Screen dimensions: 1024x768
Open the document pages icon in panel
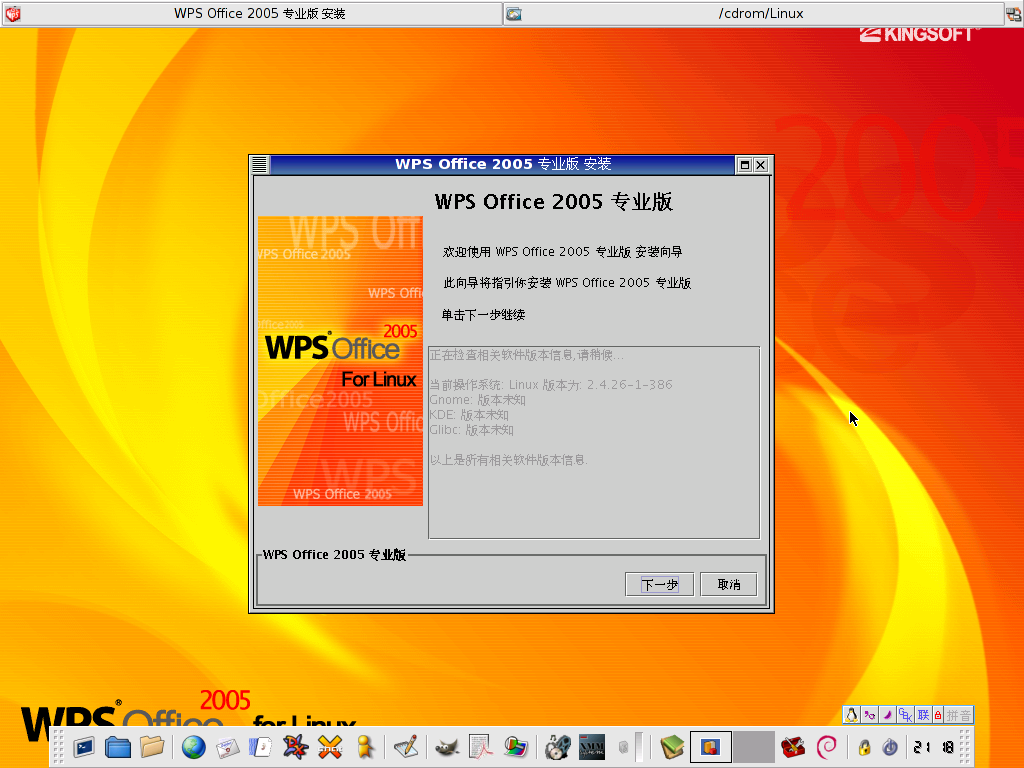click(x=261, y=746)
